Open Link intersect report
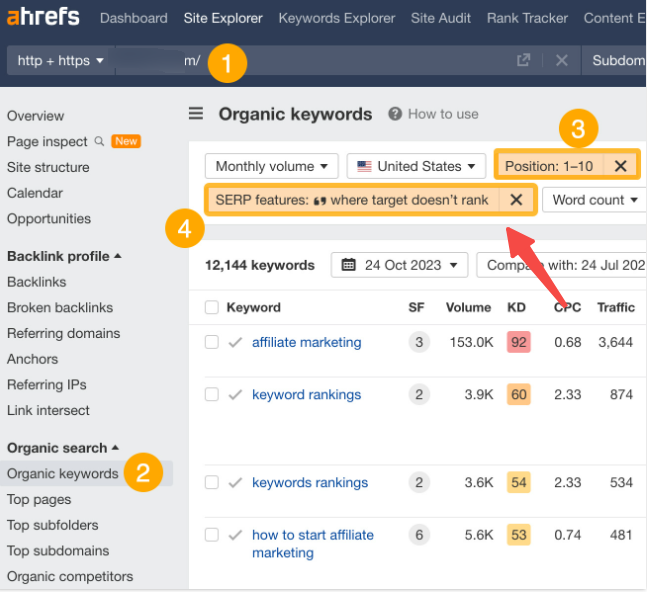Viewport: 647px width, 592px height. pyautogui.click(x=48, y=410)
